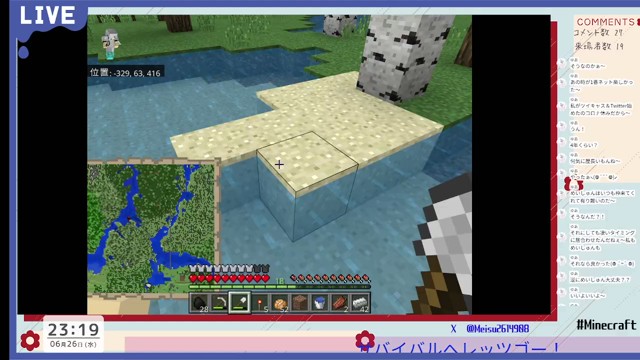This screenshot has width=640, height=360.
Task: Select the iron ingot stack slot
Action: pyautogui.click(x=360, y=303)
